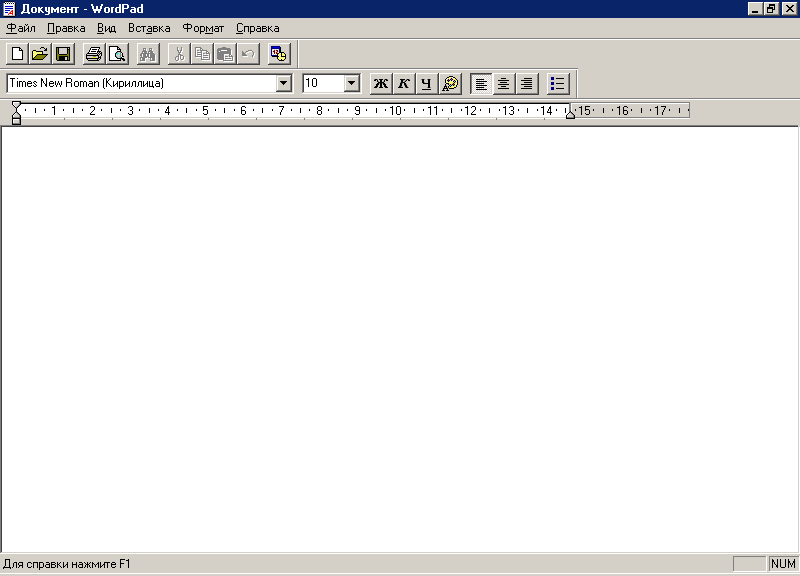Toggle bullet list formatting
The image size is (800, 576).
coord(558,84)
